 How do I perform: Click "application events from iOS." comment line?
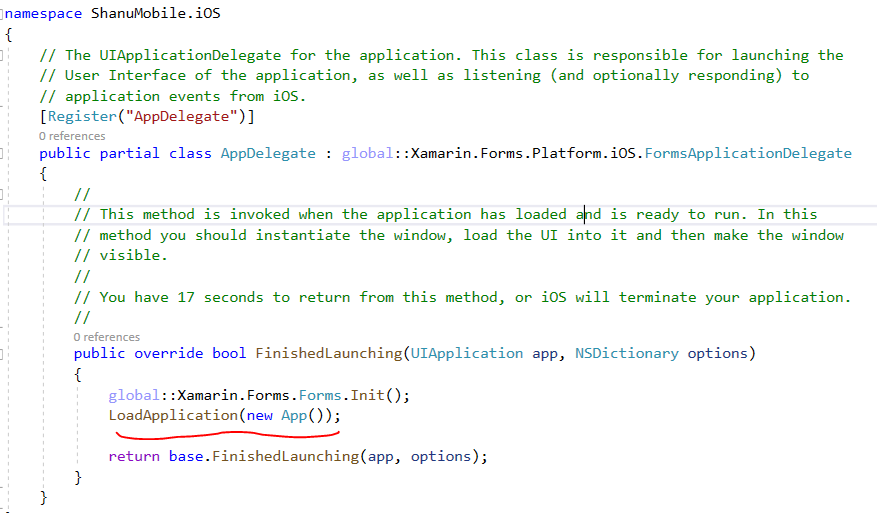pos(173,96)
